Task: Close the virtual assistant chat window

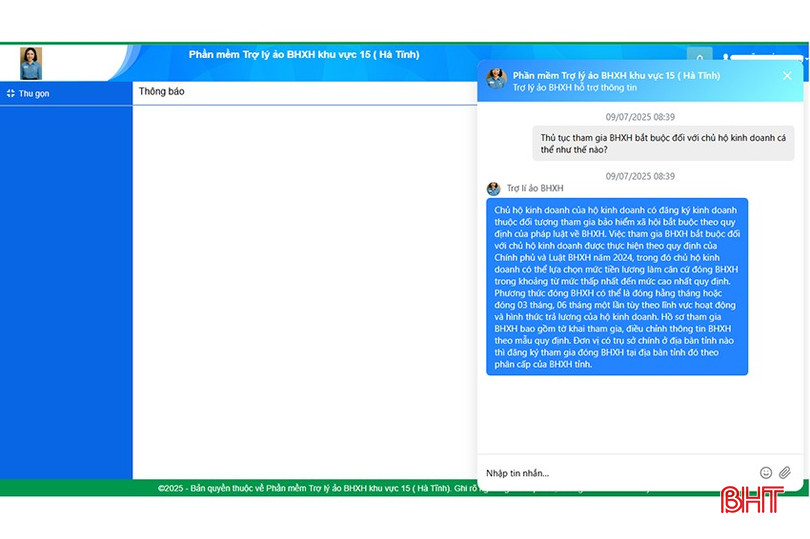Action: click(x=787, y=76)
